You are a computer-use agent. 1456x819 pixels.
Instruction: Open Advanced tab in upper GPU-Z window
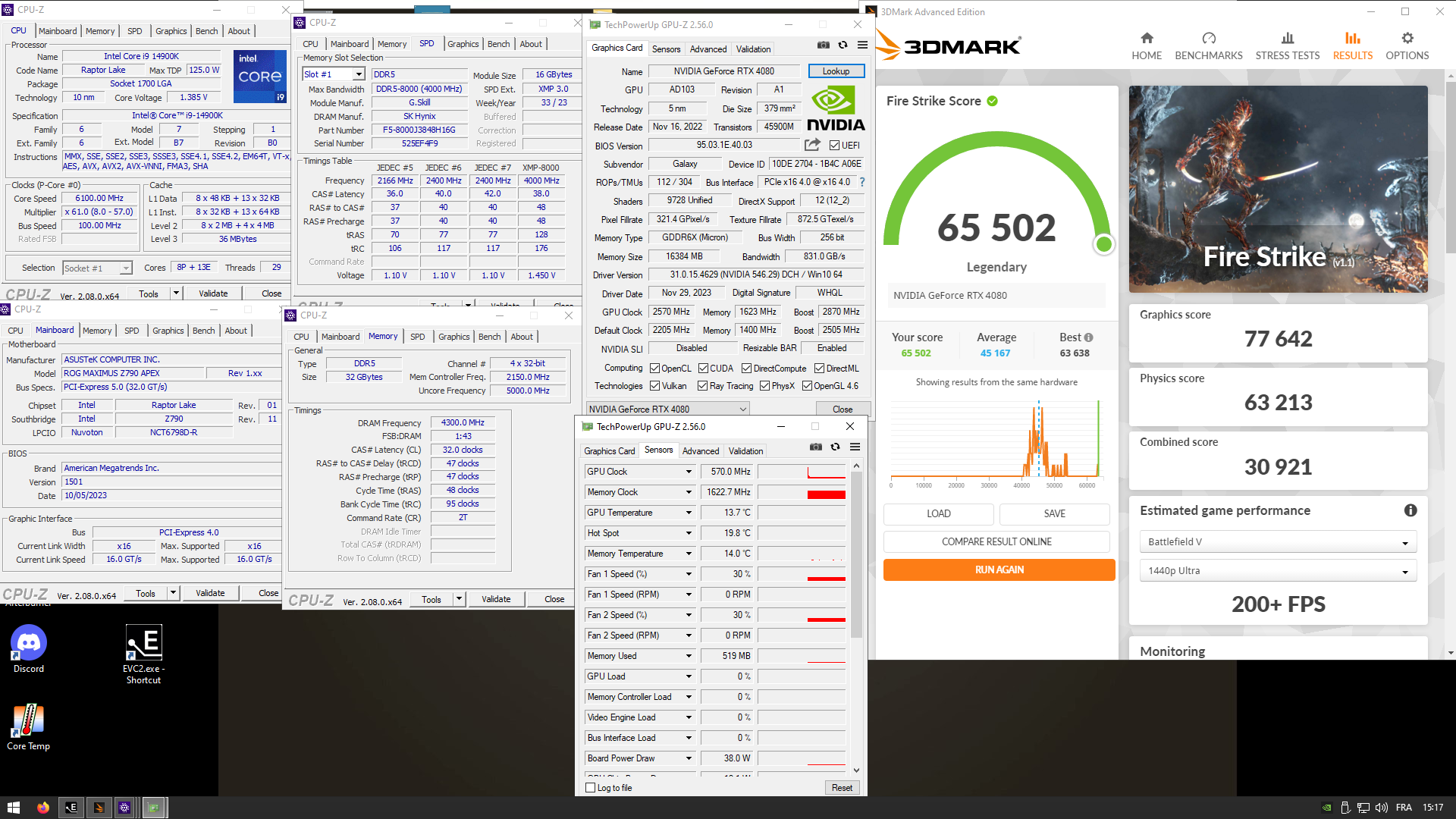coord(708,49)
